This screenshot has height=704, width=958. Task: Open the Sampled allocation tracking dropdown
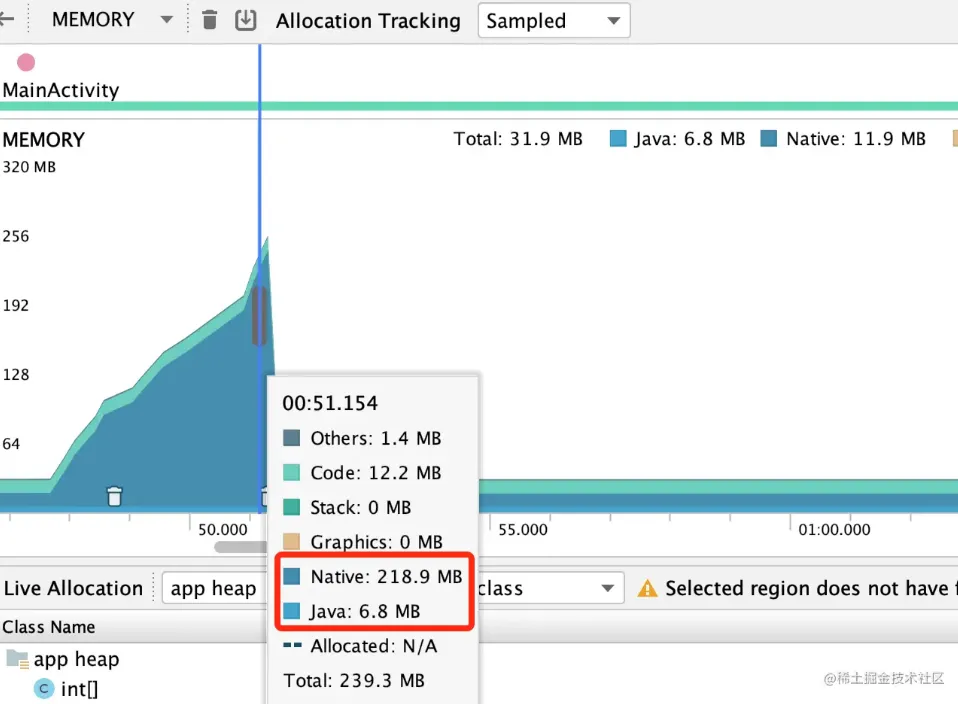(554, 21)
